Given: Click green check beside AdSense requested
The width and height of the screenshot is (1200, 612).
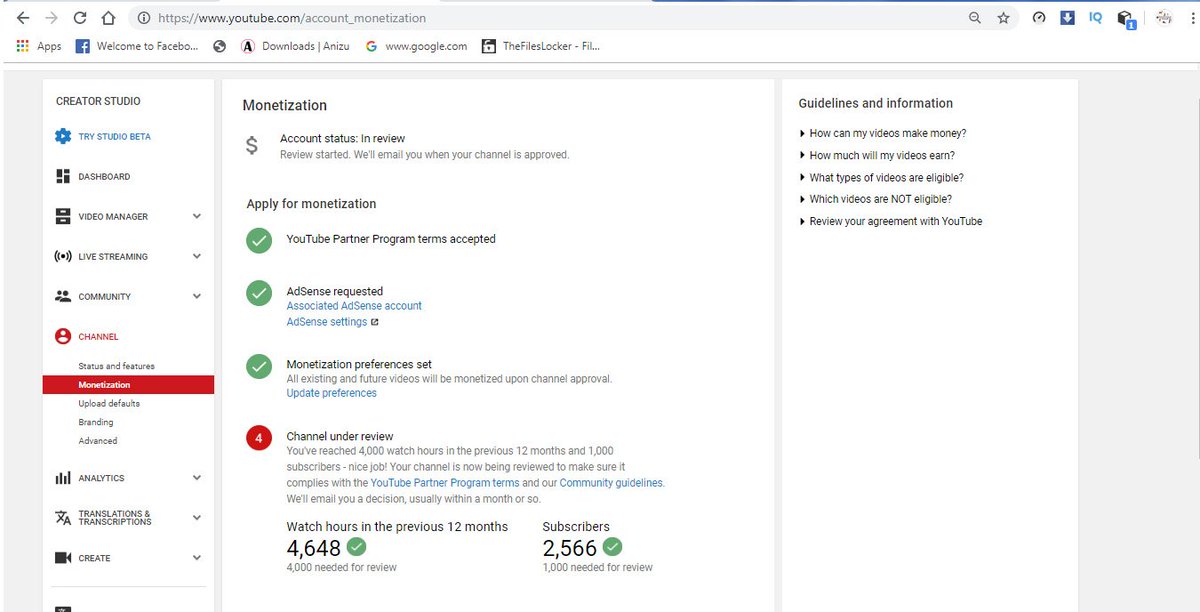Looking at the screenshot, I should tap(259, 293).
